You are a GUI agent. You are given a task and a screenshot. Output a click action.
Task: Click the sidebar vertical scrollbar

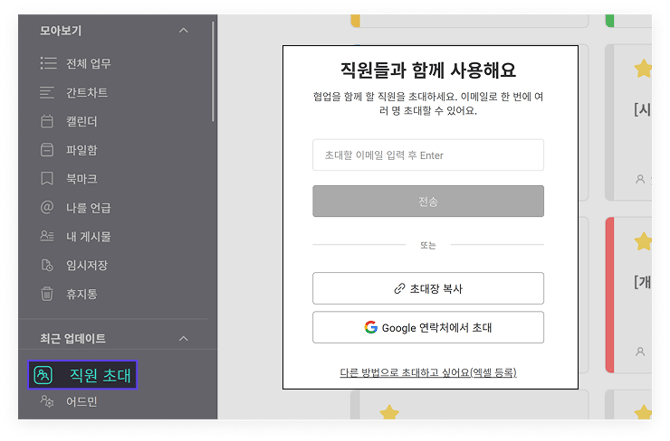point(214,80)
